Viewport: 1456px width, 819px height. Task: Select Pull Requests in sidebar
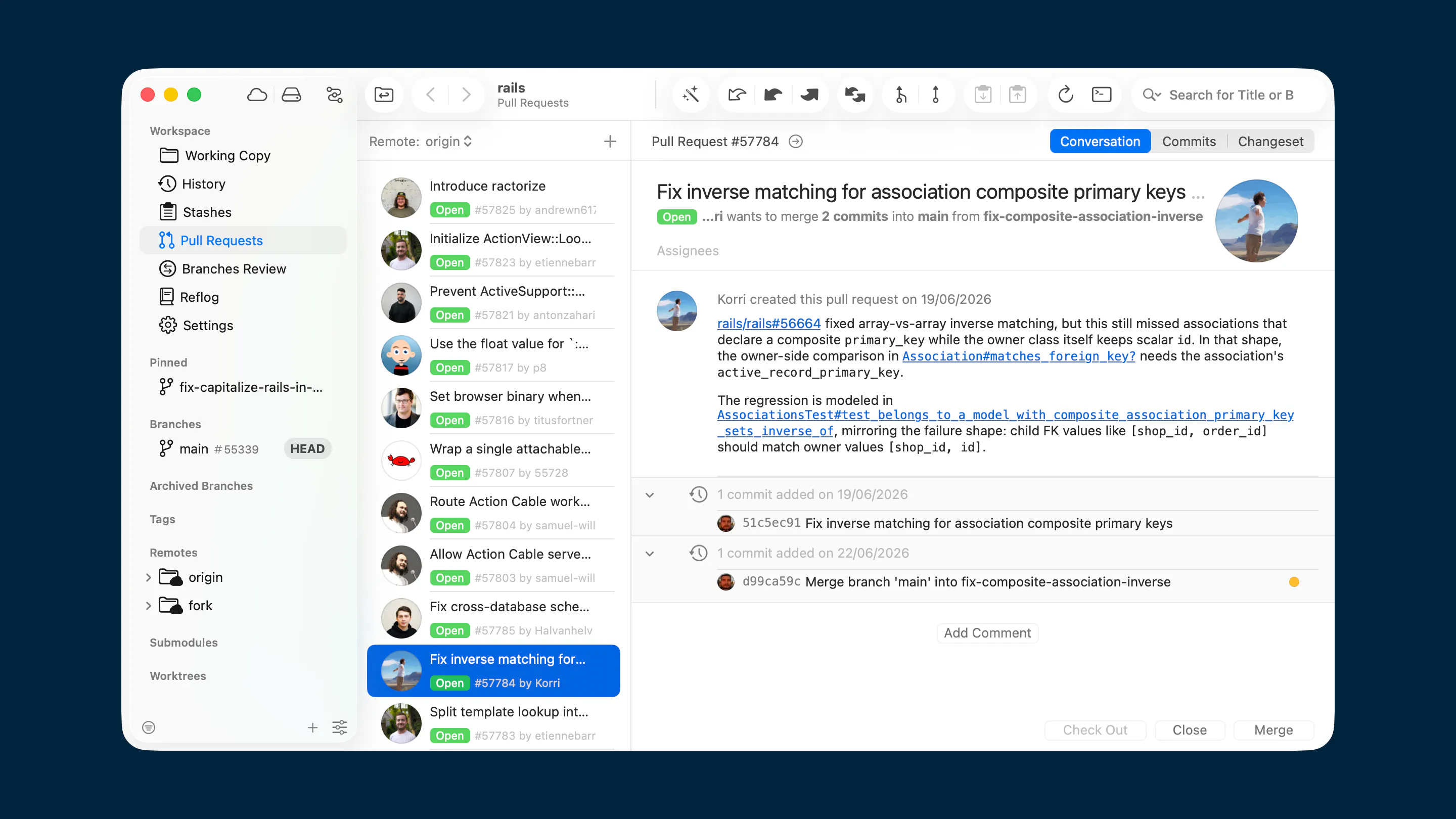[243, 240]
